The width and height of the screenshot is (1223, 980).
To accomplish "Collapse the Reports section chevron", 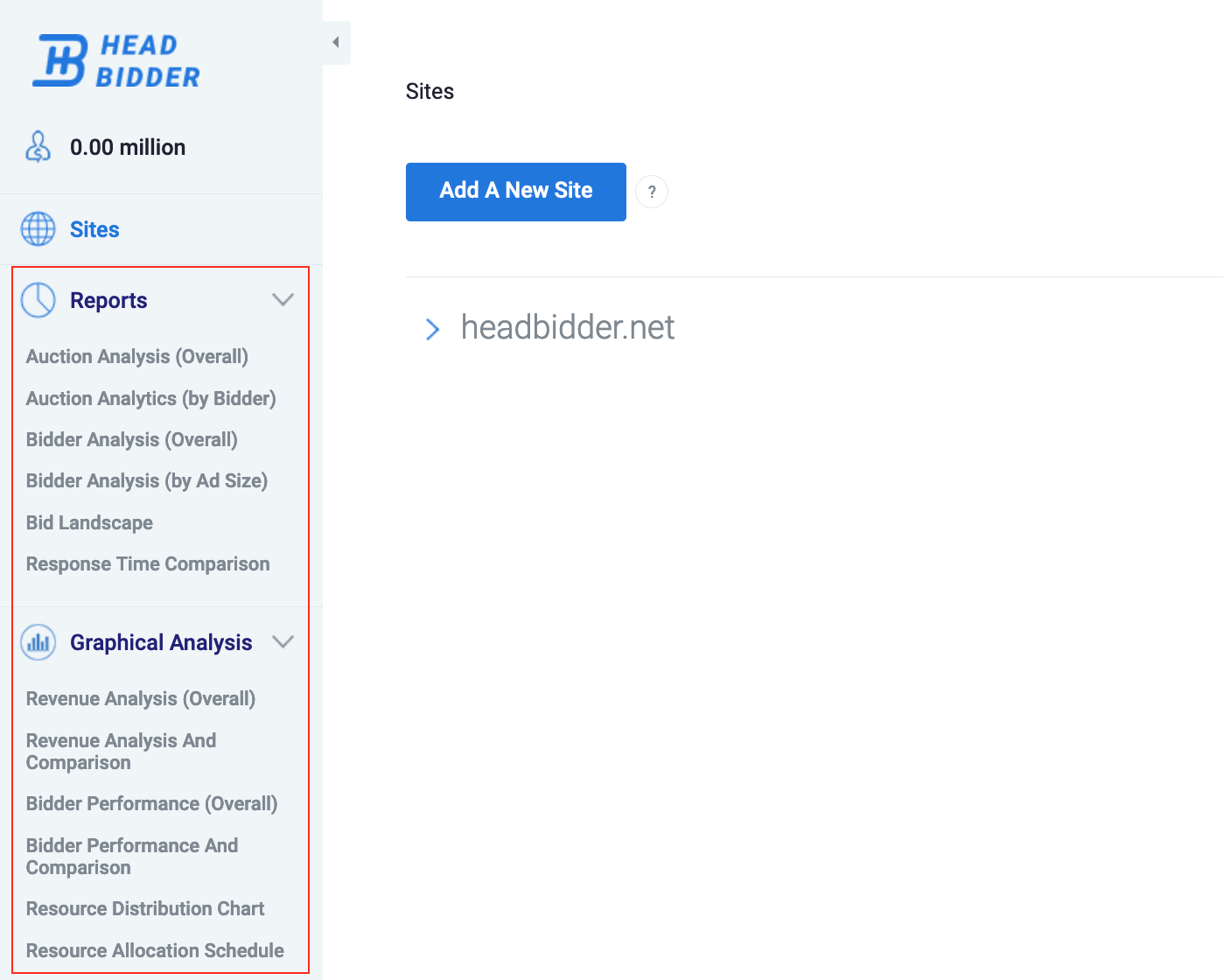I will coord(283,300).
